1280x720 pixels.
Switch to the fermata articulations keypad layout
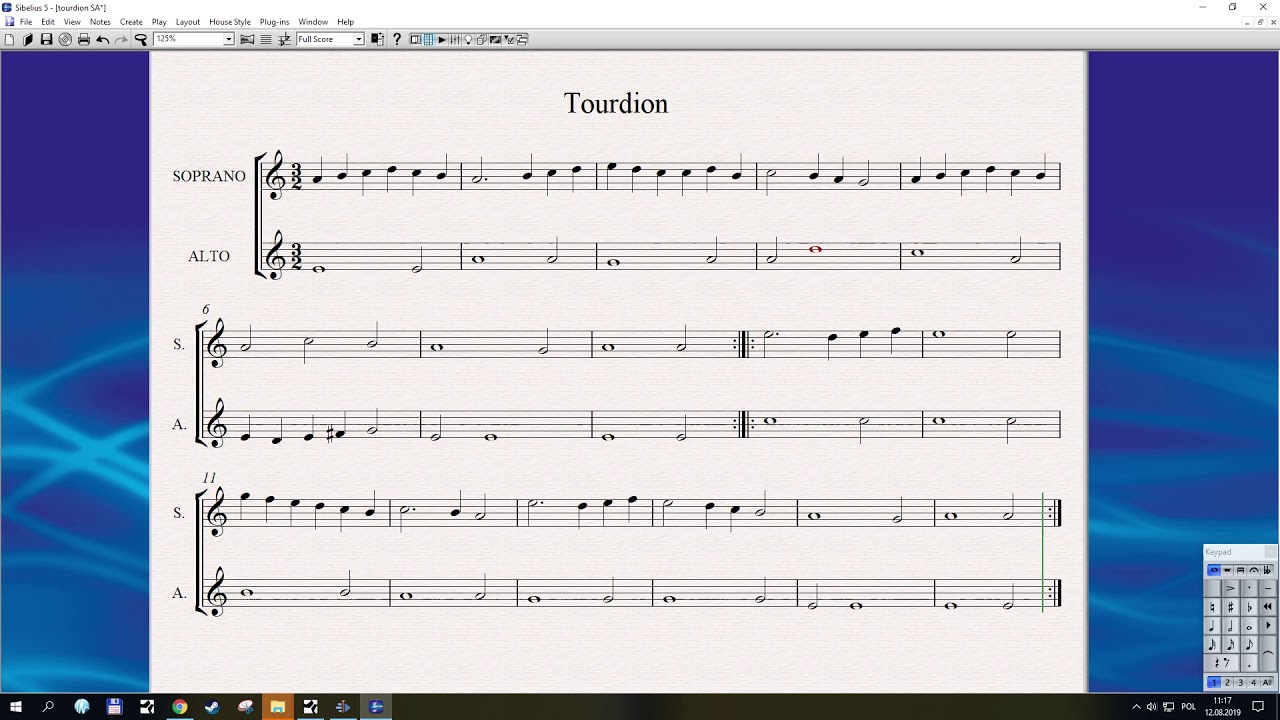coord(1254,570)
